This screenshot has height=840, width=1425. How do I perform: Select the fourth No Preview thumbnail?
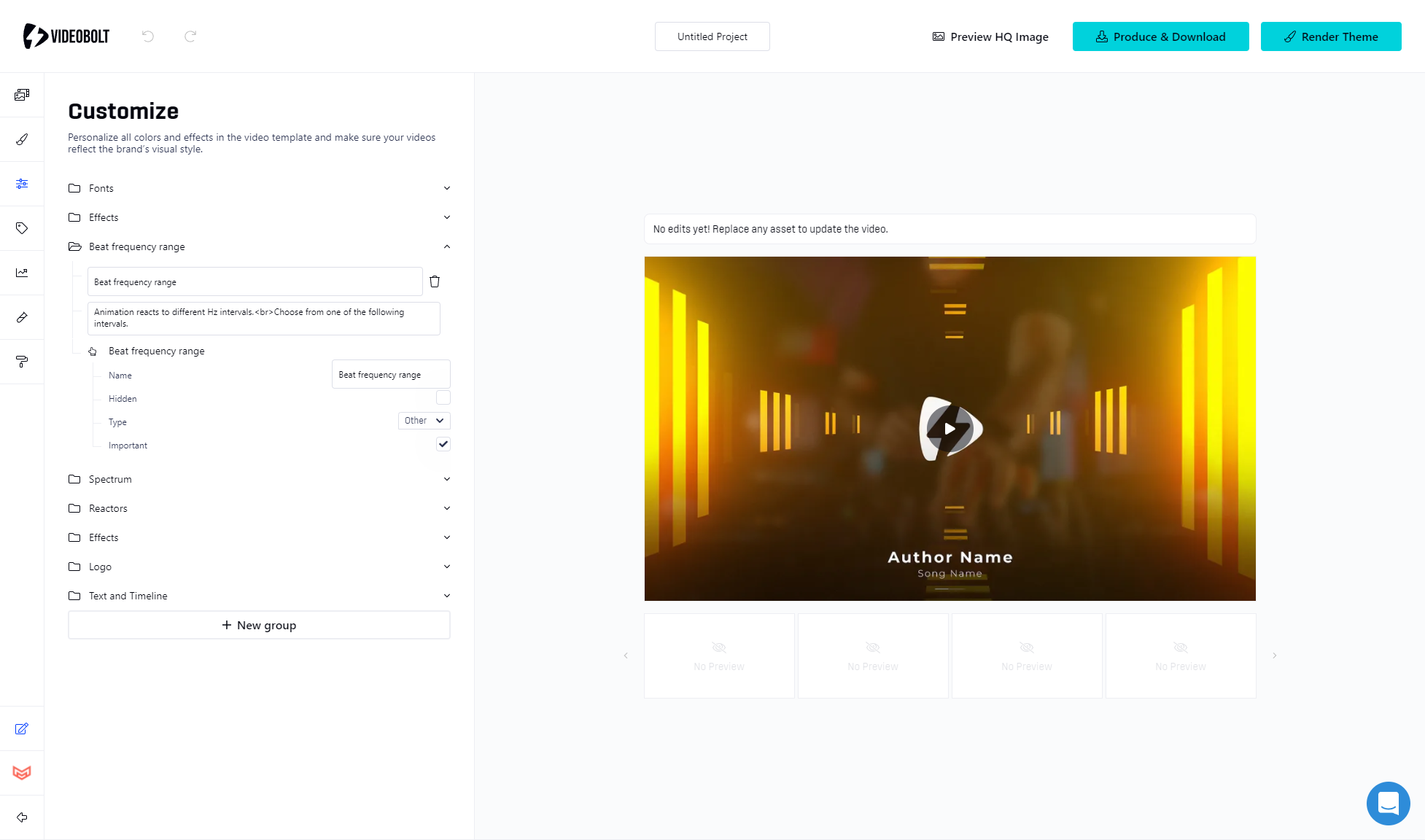tap(1181, 656)
